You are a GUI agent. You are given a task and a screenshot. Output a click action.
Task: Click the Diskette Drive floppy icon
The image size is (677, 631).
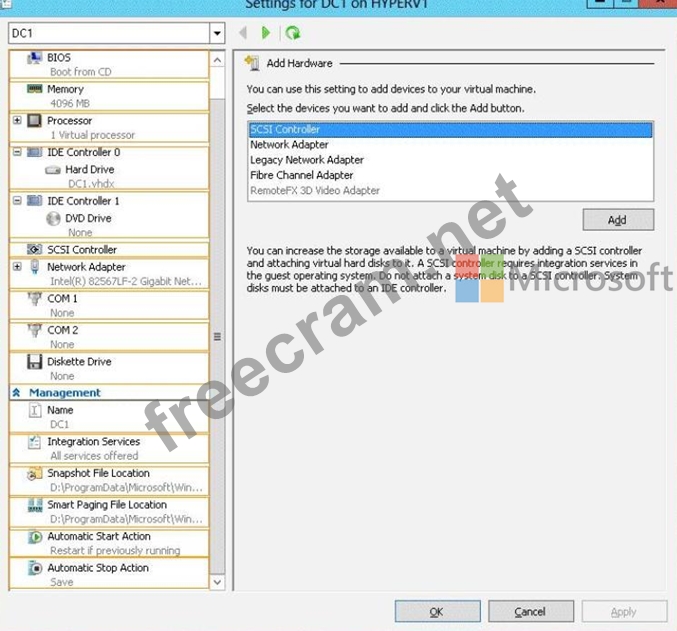[x=35, y=361]
